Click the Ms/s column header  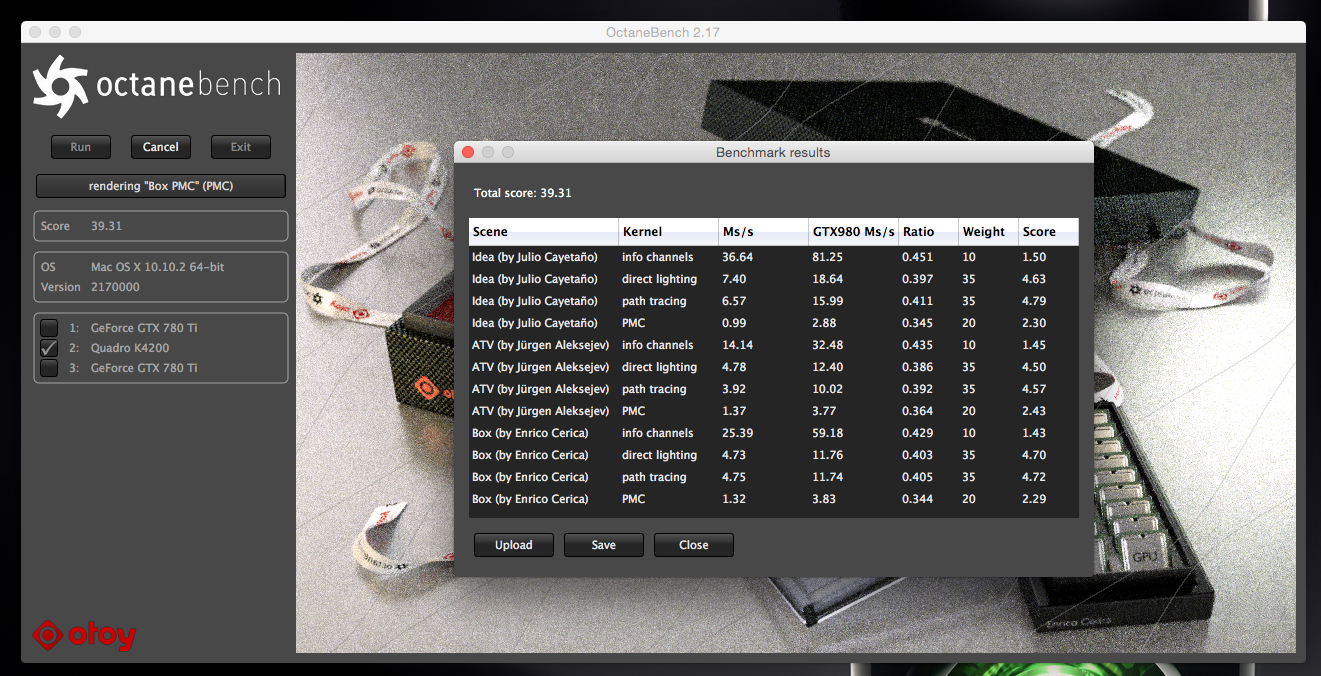point(763,231)
